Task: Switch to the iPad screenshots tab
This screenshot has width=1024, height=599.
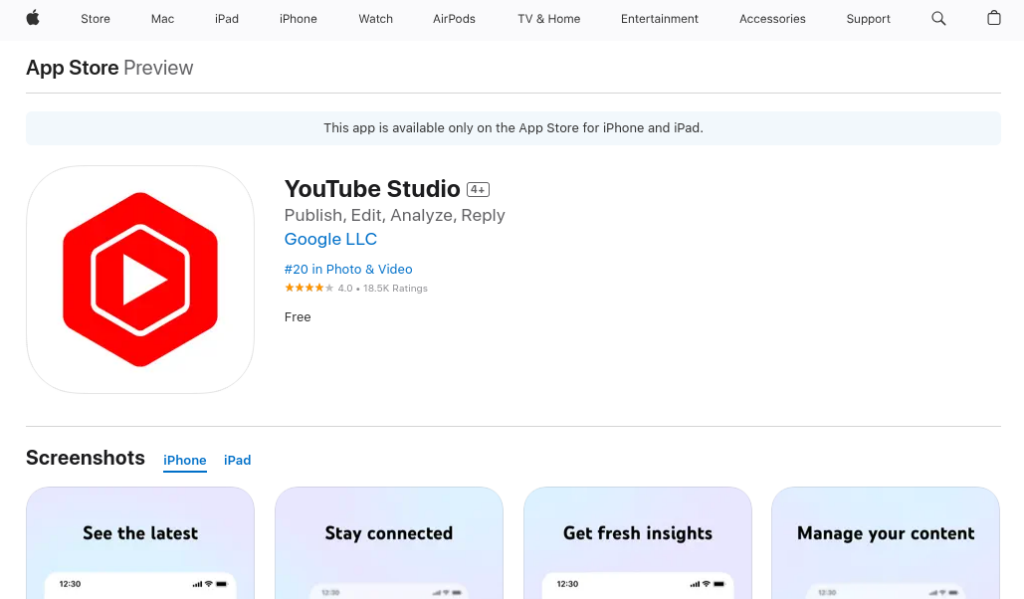Action: pos(237,460)
